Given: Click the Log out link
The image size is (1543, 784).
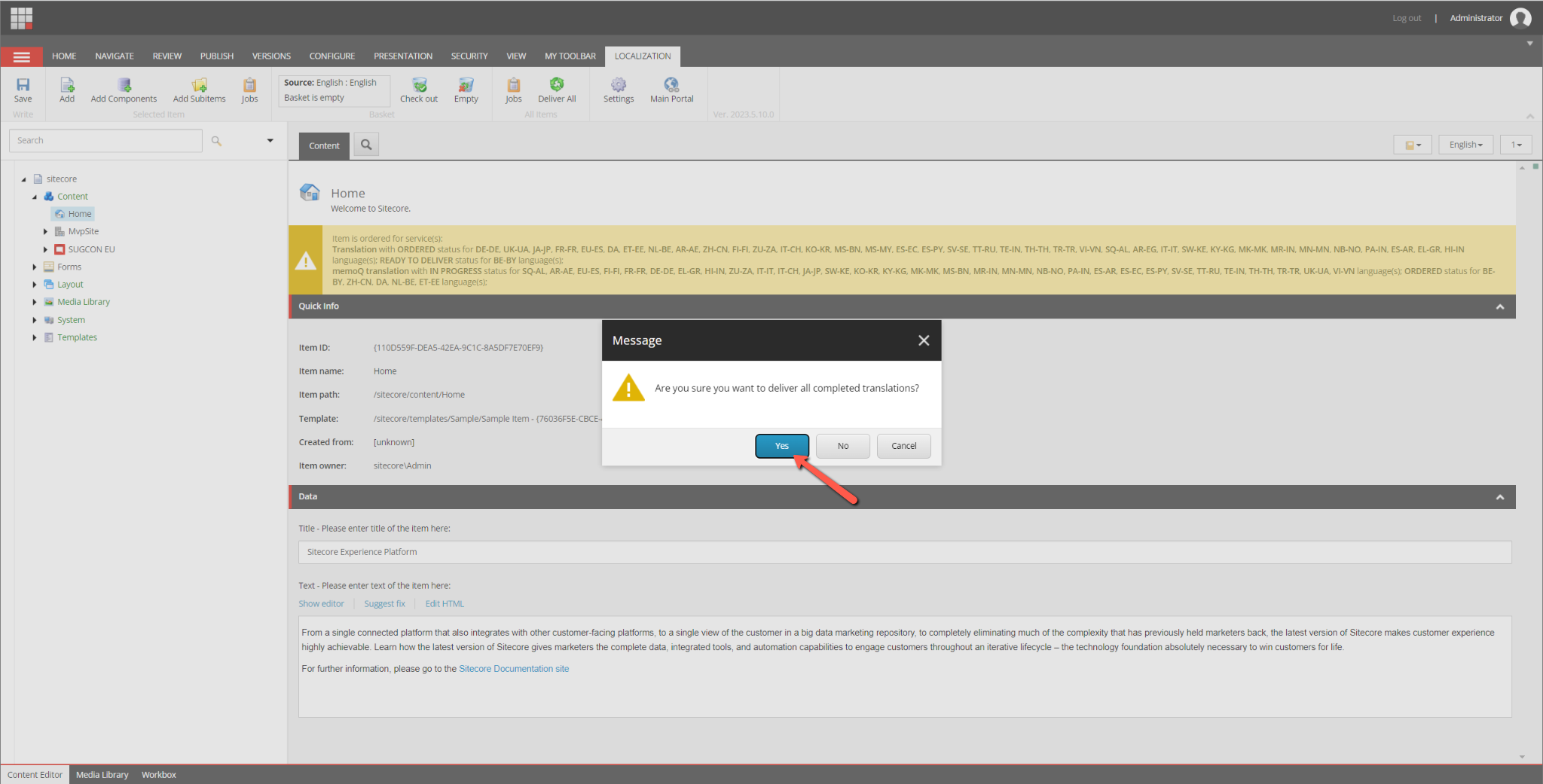Looking at the screenshot, I should pos(1407,18).
